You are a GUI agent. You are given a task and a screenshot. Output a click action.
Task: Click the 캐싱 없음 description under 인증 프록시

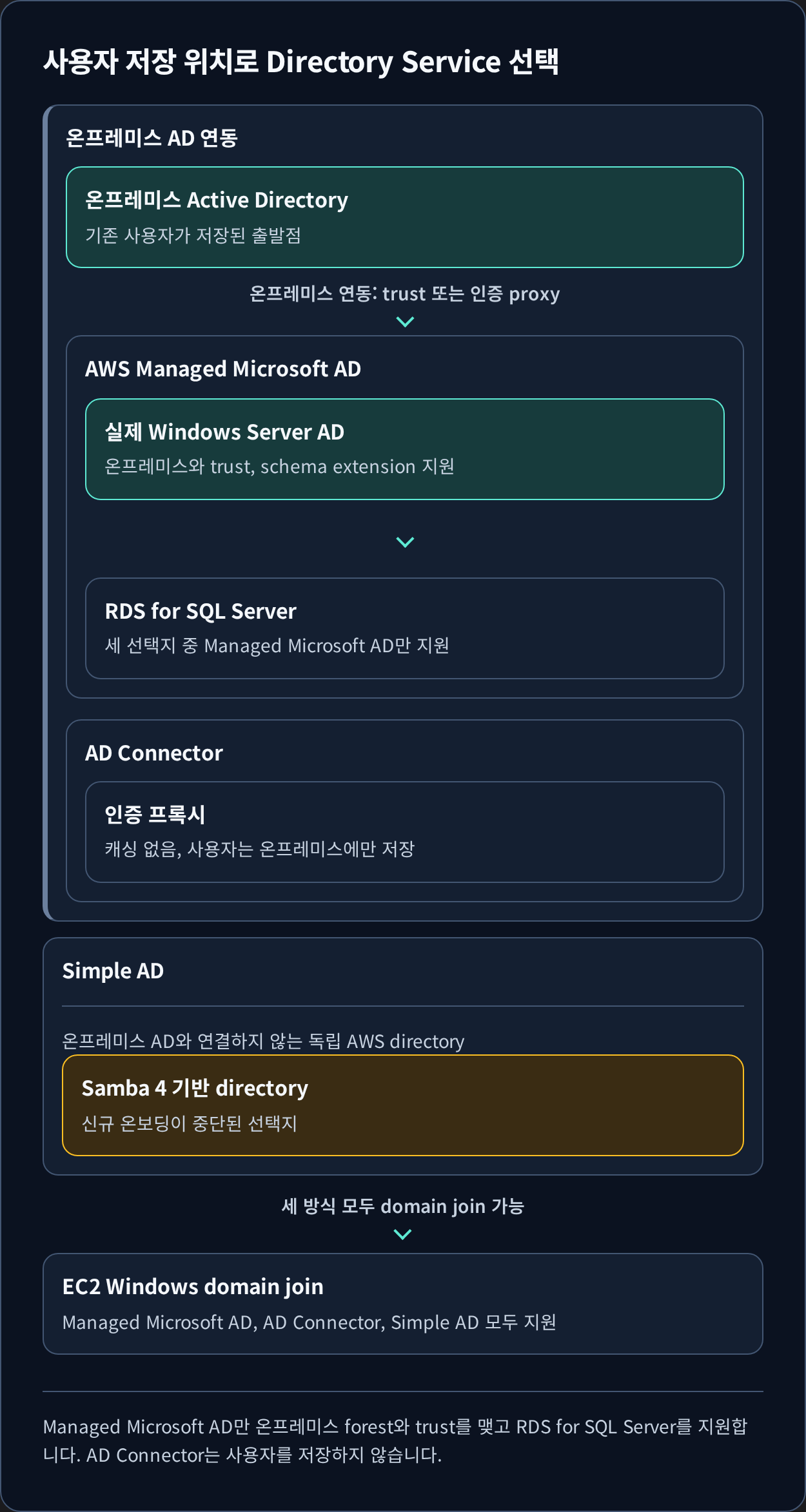click(x=260, y=849)
